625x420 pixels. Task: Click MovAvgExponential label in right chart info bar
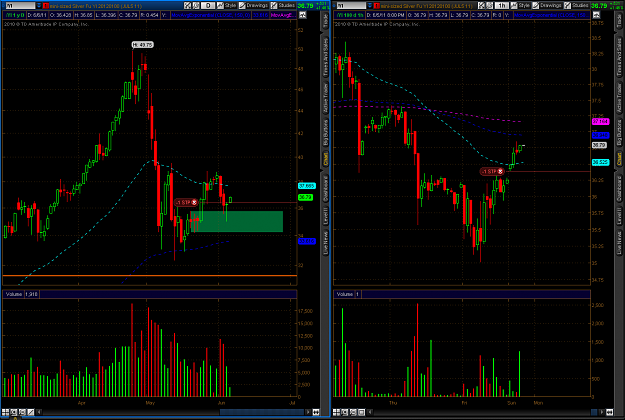point(552,15)
